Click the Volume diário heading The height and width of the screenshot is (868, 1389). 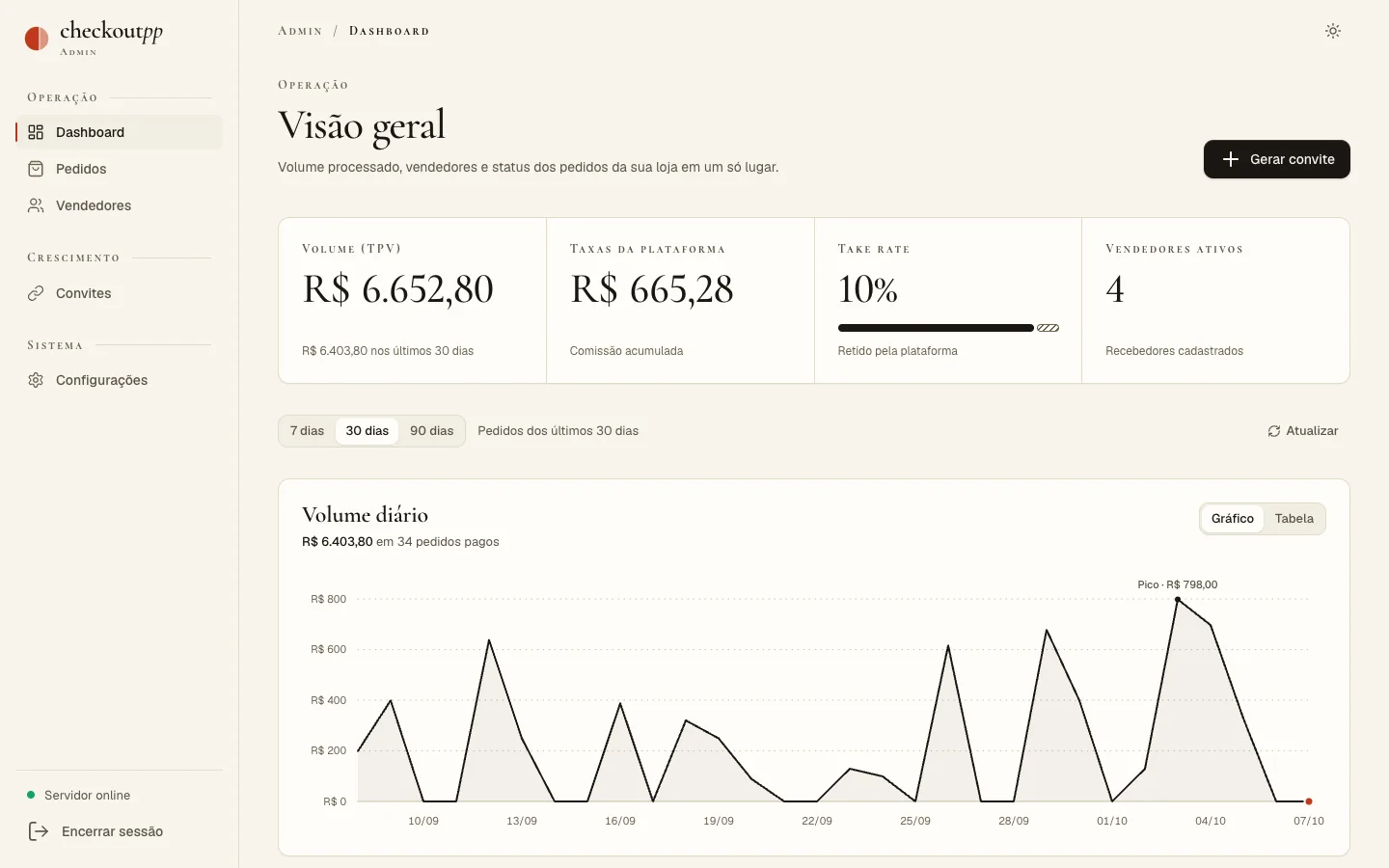(365, 515)
